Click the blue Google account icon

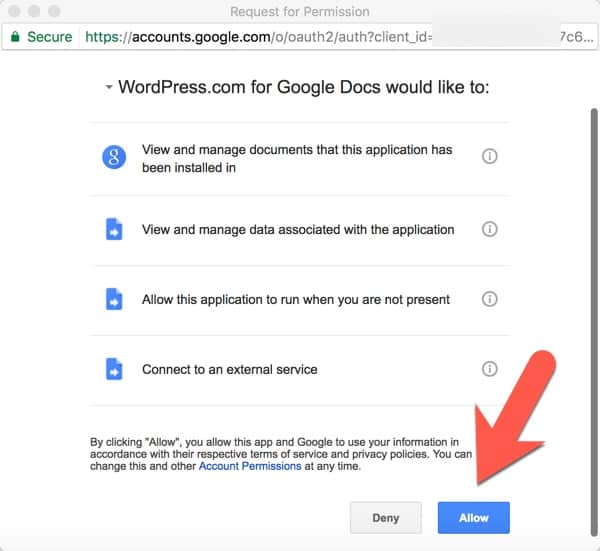point(114,158)
